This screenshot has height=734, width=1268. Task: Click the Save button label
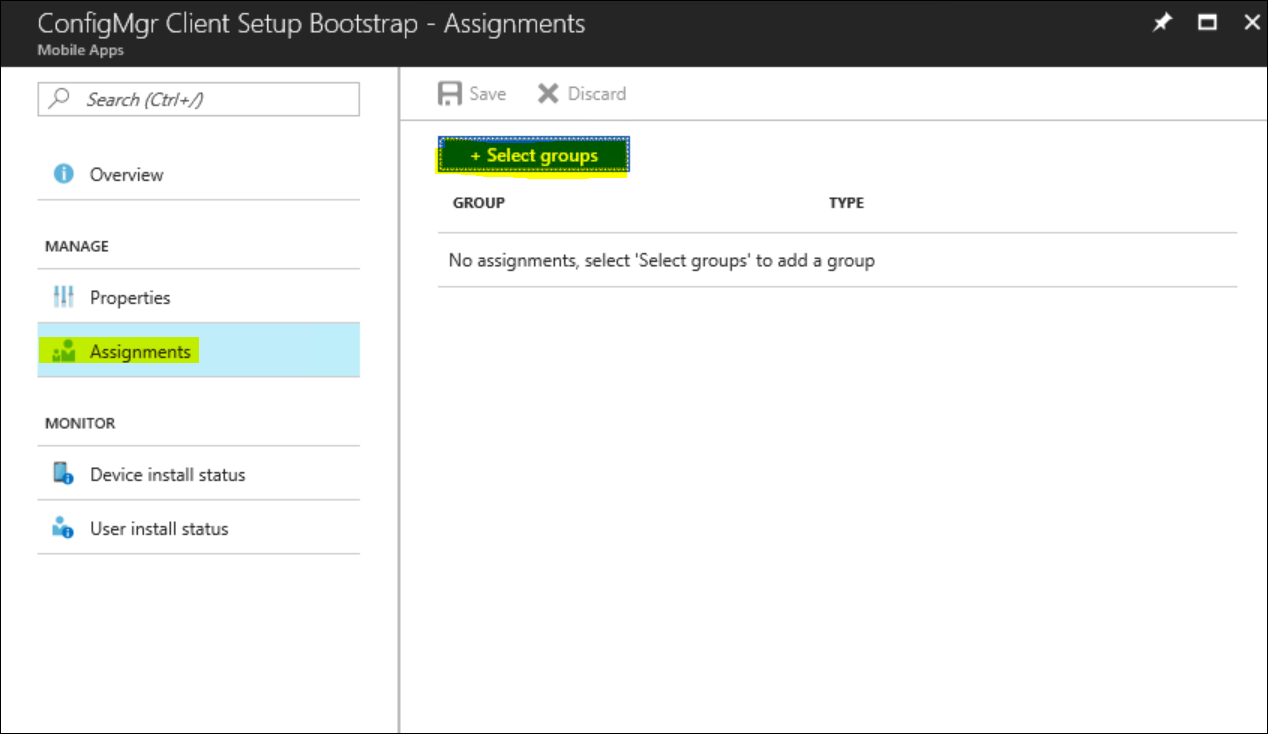point(487,94)
